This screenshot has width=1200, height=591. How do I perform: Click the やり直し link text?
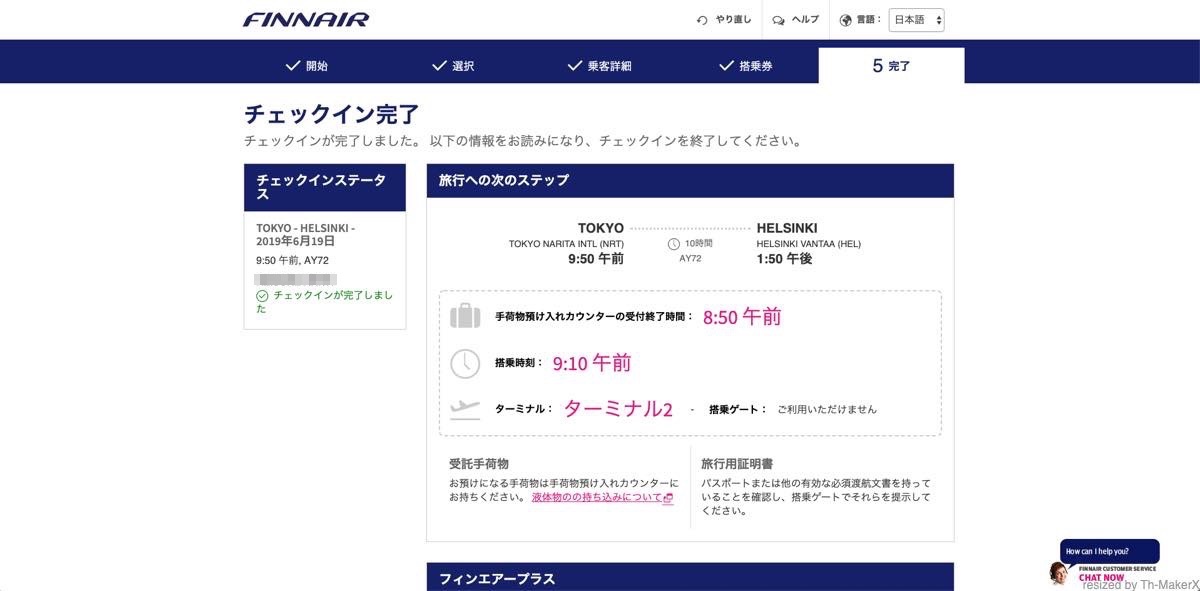[733, 20]
